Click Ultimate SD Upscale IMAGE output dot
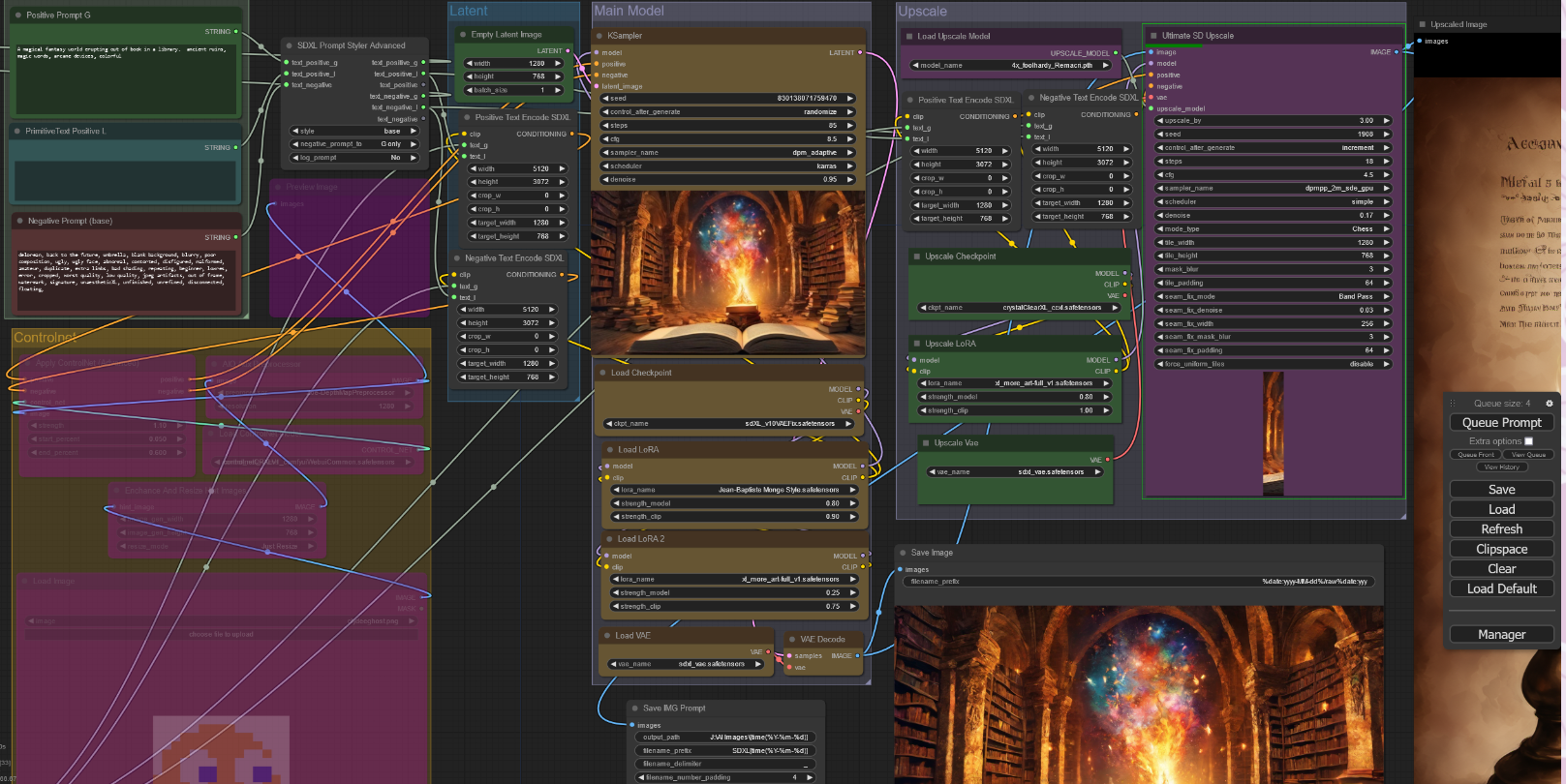 (1396, 52)
